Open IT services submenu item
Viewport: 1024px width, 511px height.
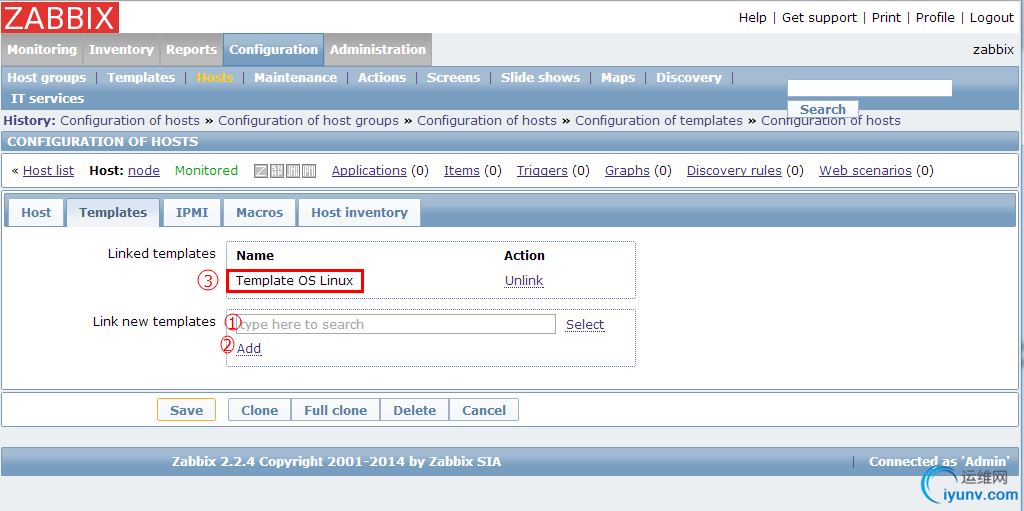[x=48, y=99]
